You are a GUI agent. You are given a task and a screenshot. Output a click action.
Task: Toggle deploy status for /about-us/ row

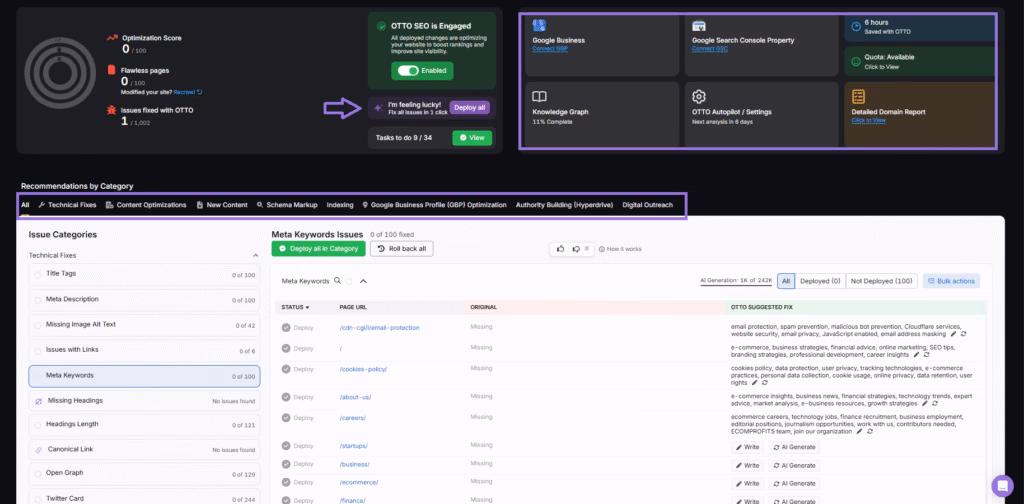[286, 396]
